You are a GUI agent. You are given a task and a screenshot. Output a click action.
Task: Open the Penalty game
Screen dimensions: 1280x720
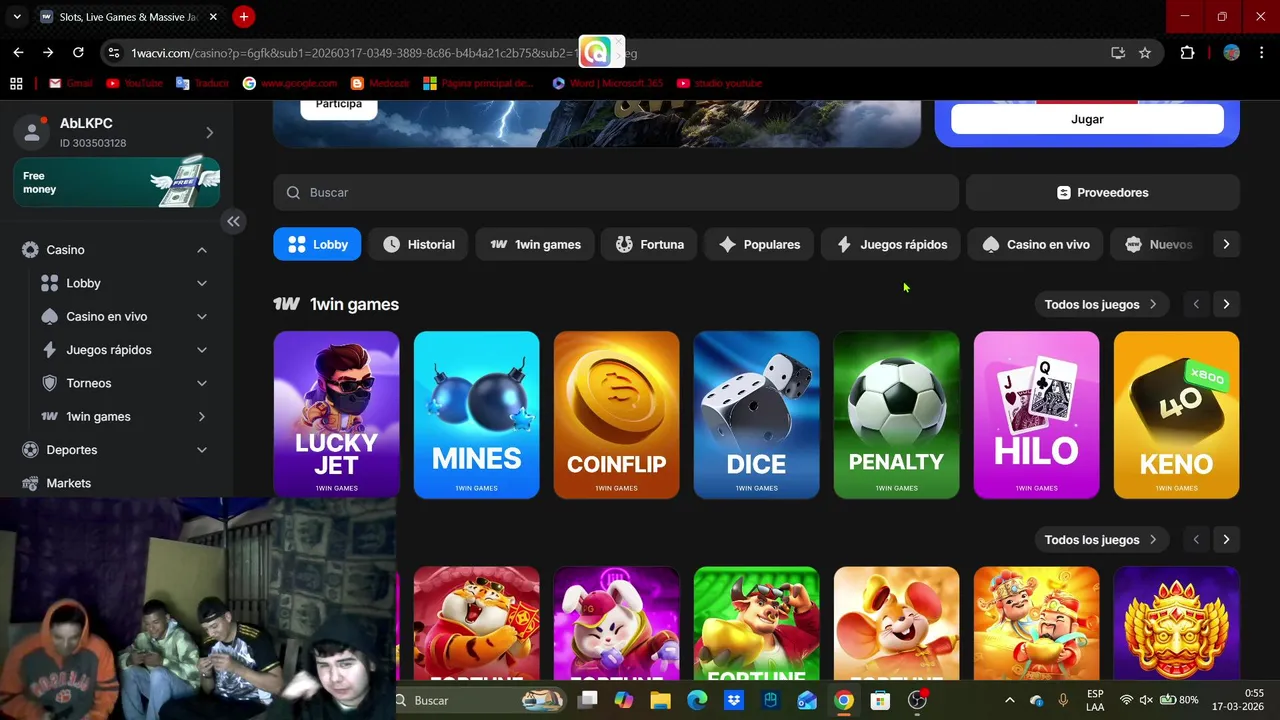[x=896, y=415]
